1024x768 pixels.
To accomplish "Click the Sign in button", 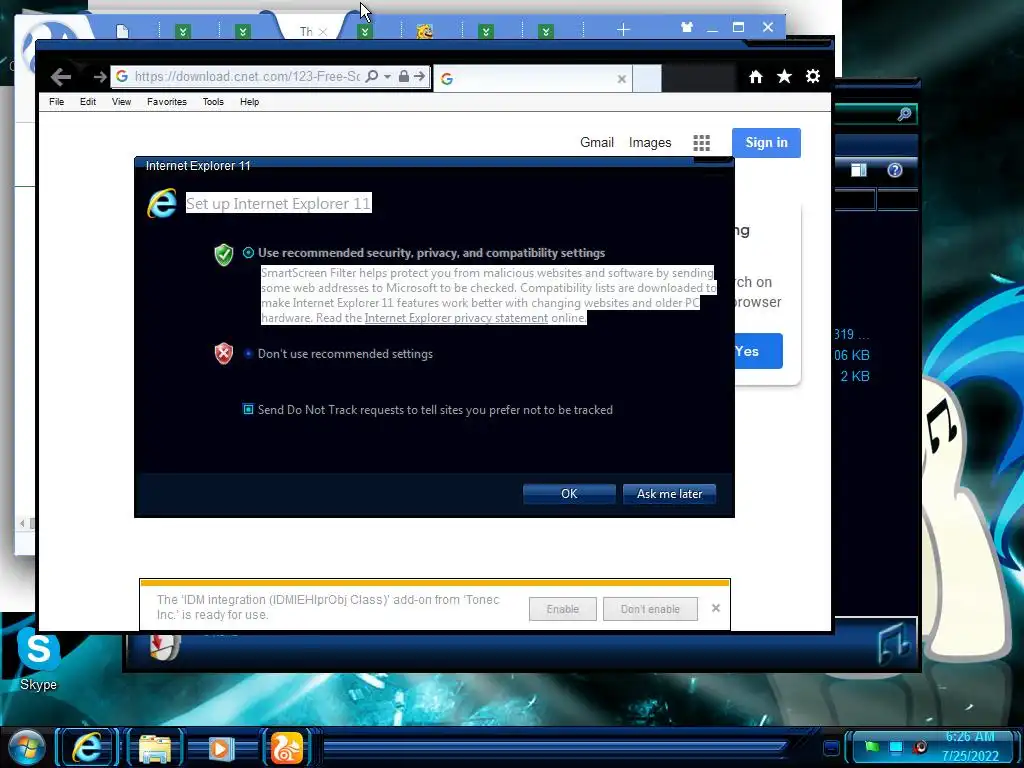I will pyautogui.click(x=766, y=142).
